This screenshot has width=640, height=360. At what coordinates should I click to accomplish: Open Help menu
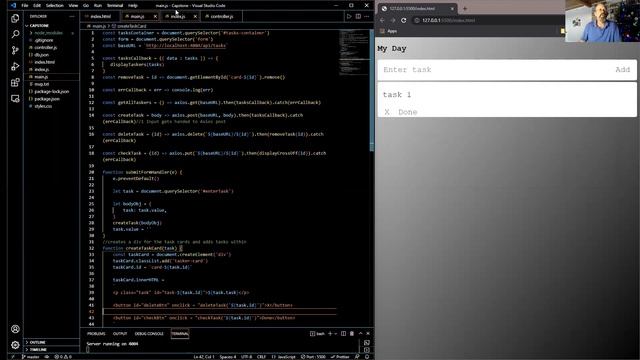[133, 5]
